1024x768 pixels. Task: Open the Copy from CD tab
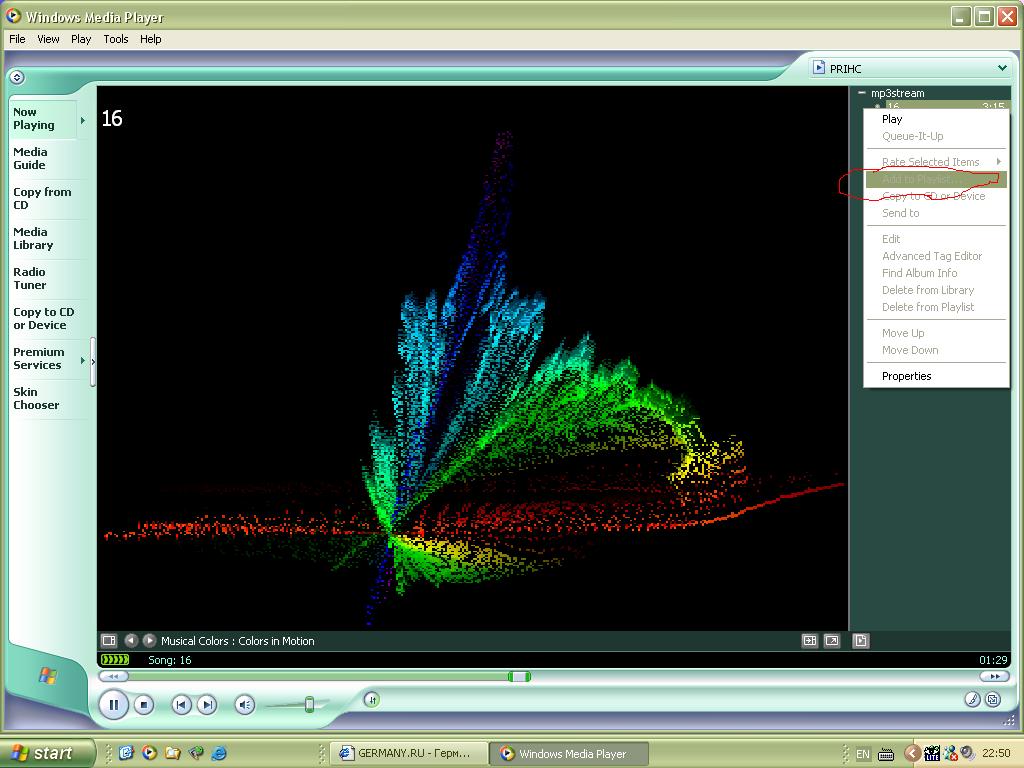tap(42, 199)
